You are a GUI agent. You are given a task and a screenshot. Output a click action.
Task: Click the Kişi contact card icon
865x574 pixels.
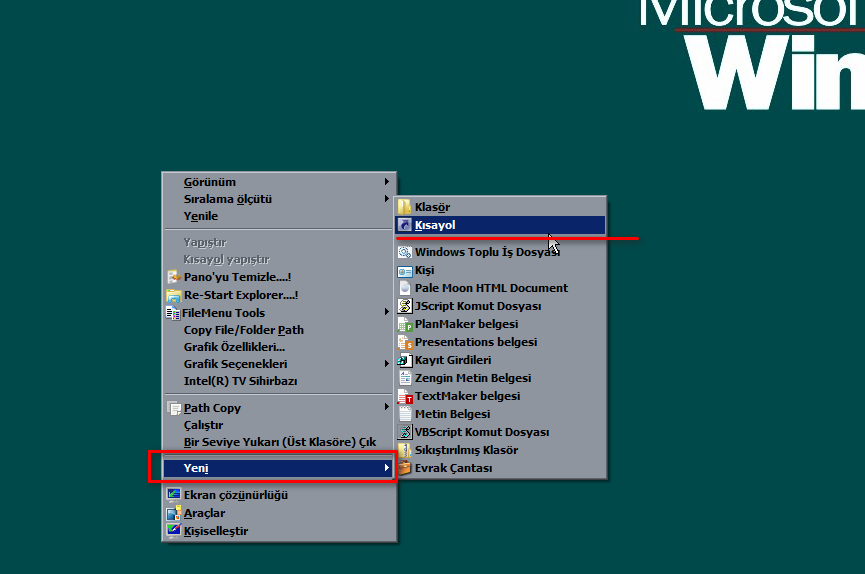point(404,270)
